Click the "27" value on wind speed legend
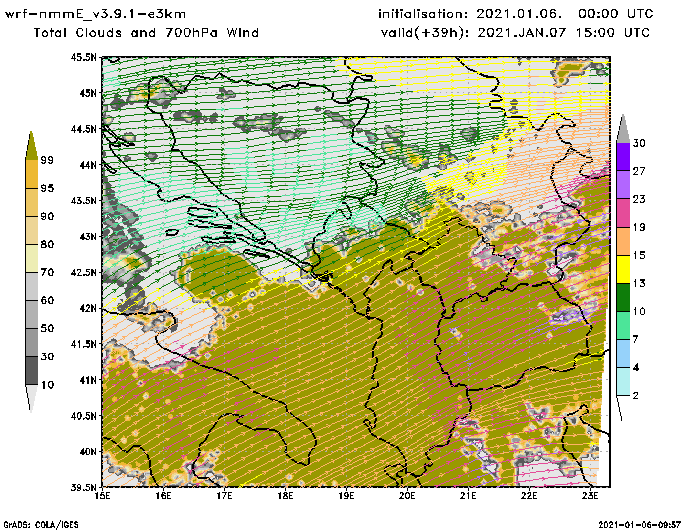 point(639,171)
